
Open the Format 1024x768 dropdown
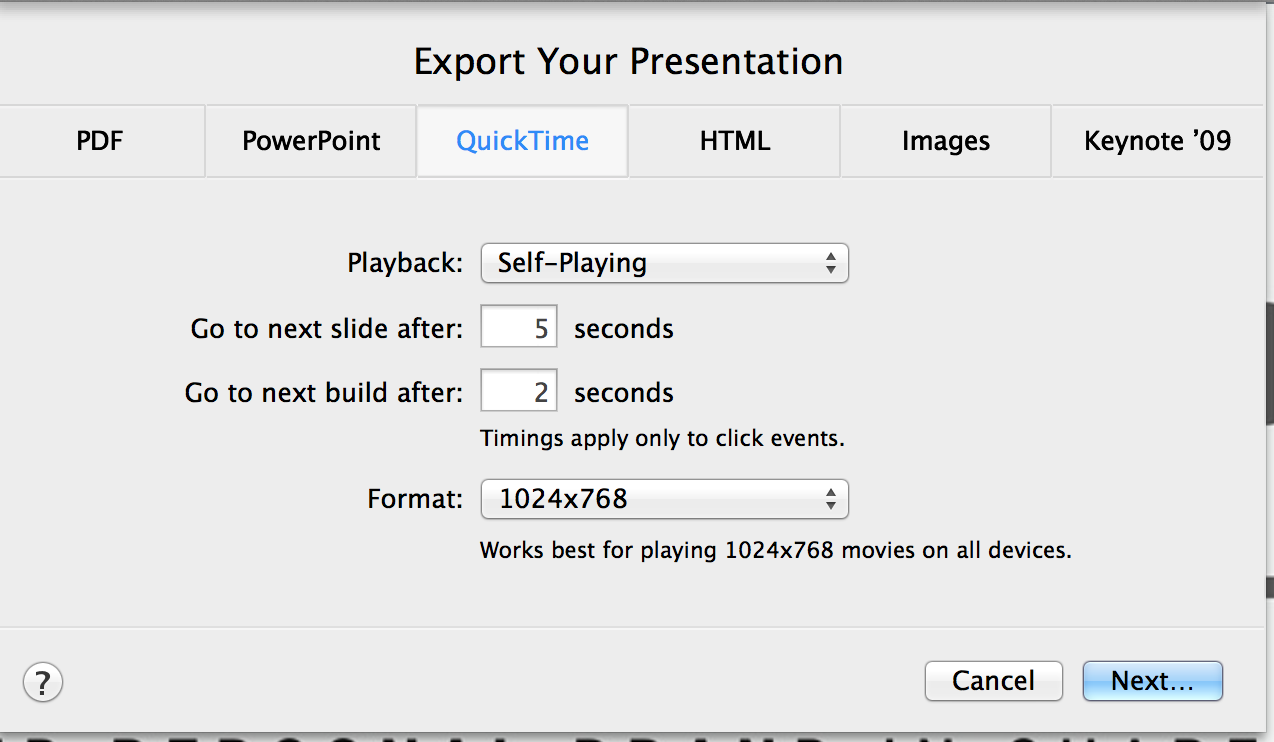(x=664, y=499)
